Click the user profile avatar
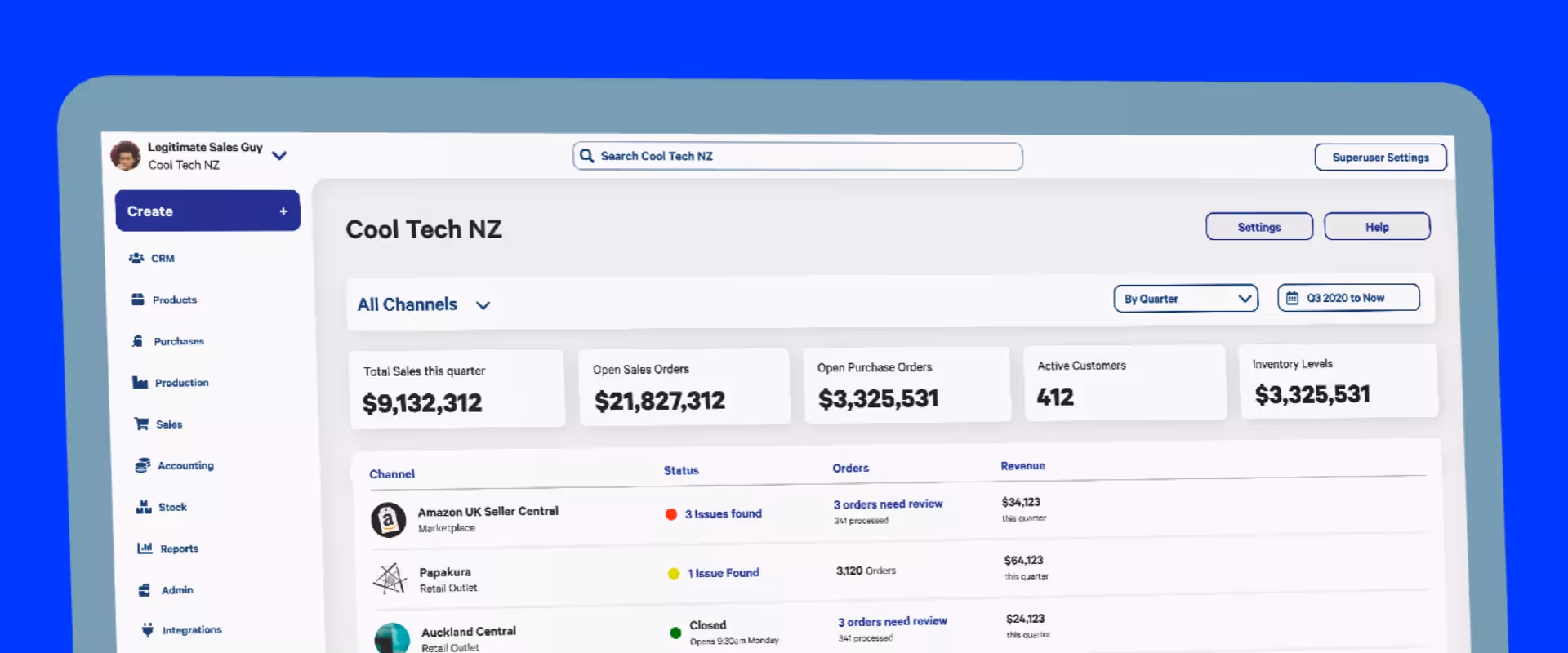 point(126,155)
